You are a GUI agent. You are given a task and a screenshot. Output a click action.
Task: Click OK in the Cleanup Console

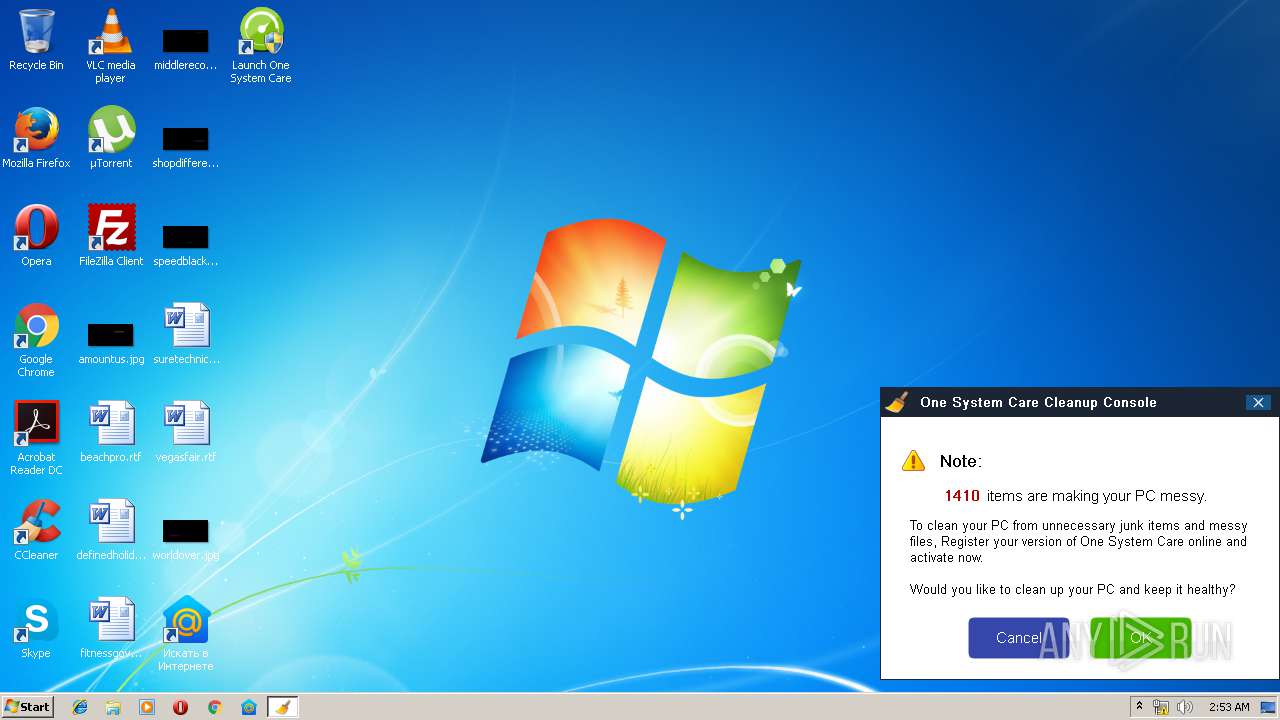click(x=1141, y=638)
